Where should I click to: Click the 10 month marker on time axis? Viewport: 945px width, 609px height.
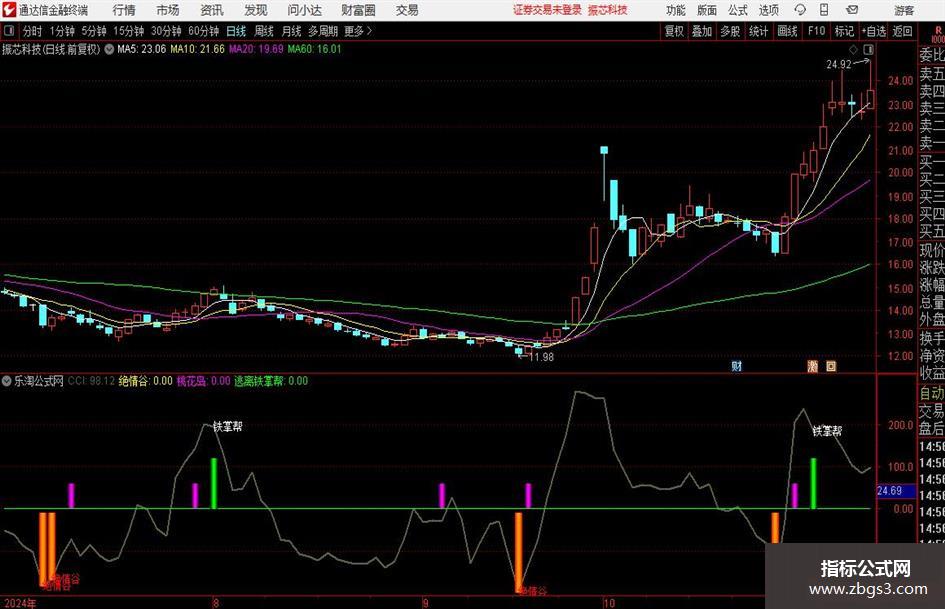click(609, 603)
